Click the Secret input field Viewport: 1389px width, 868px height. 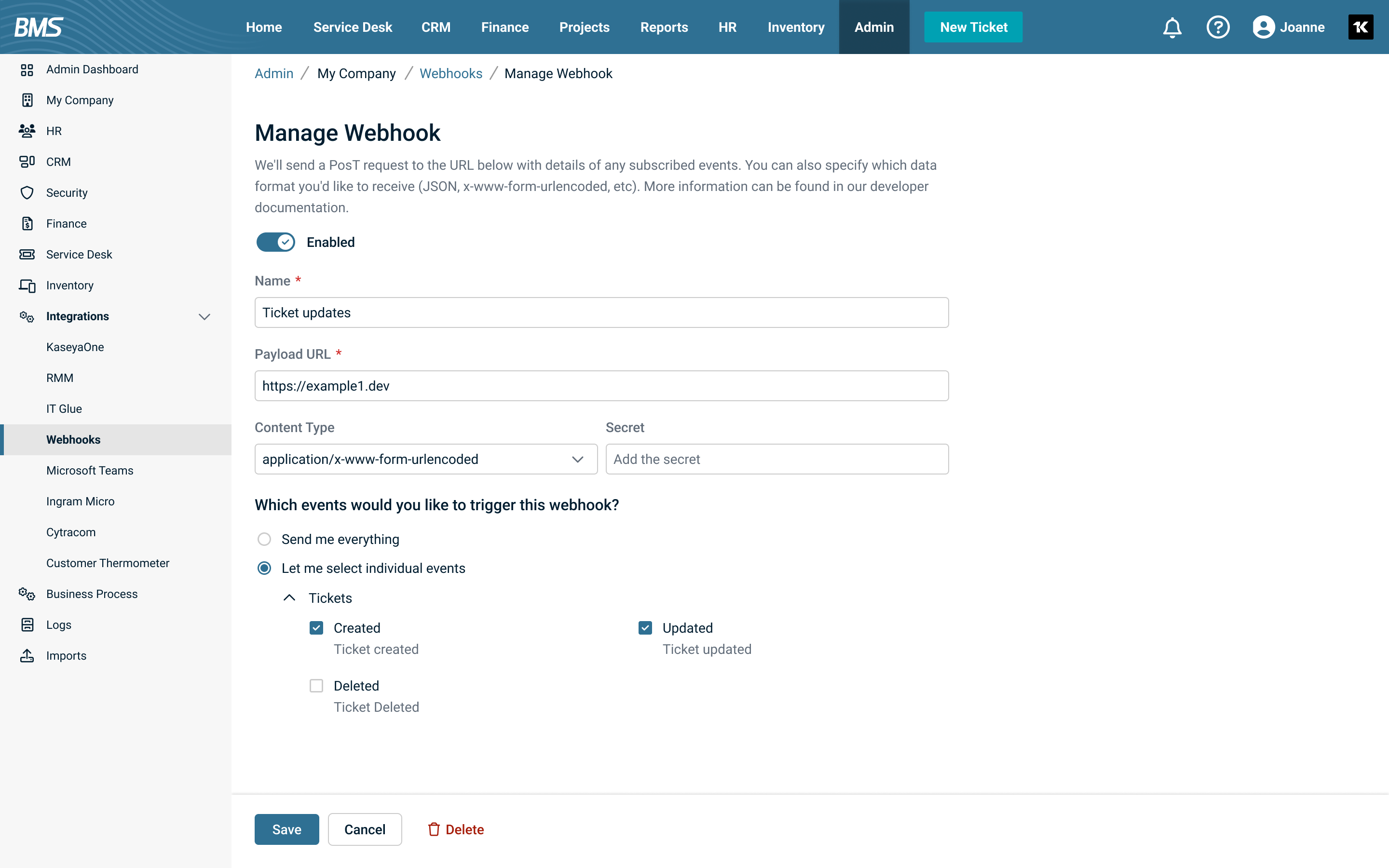click(x=777, y=459)
